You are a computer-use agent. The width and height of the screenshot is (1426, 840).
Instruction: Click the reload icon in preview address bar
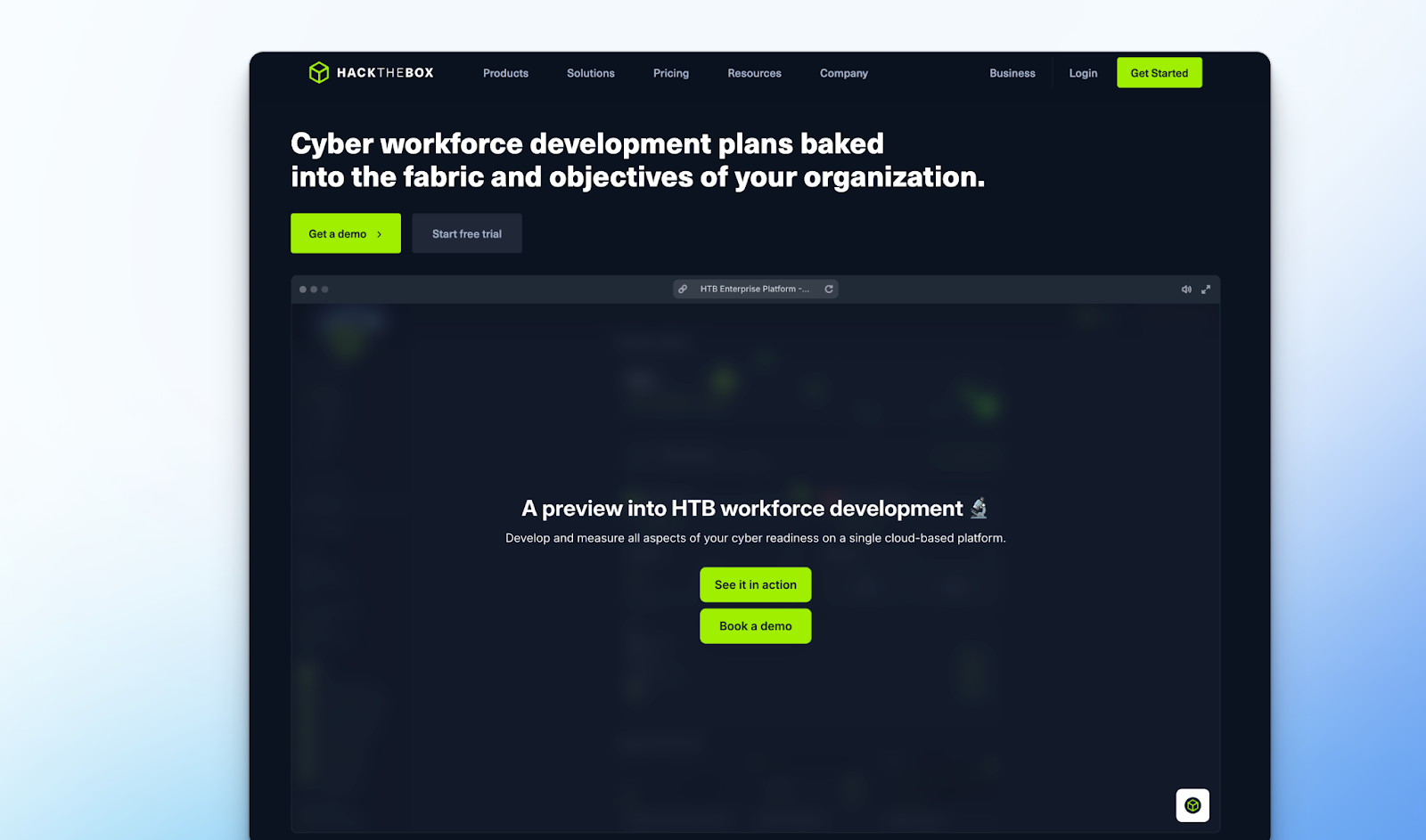click(x=829, y=289)
